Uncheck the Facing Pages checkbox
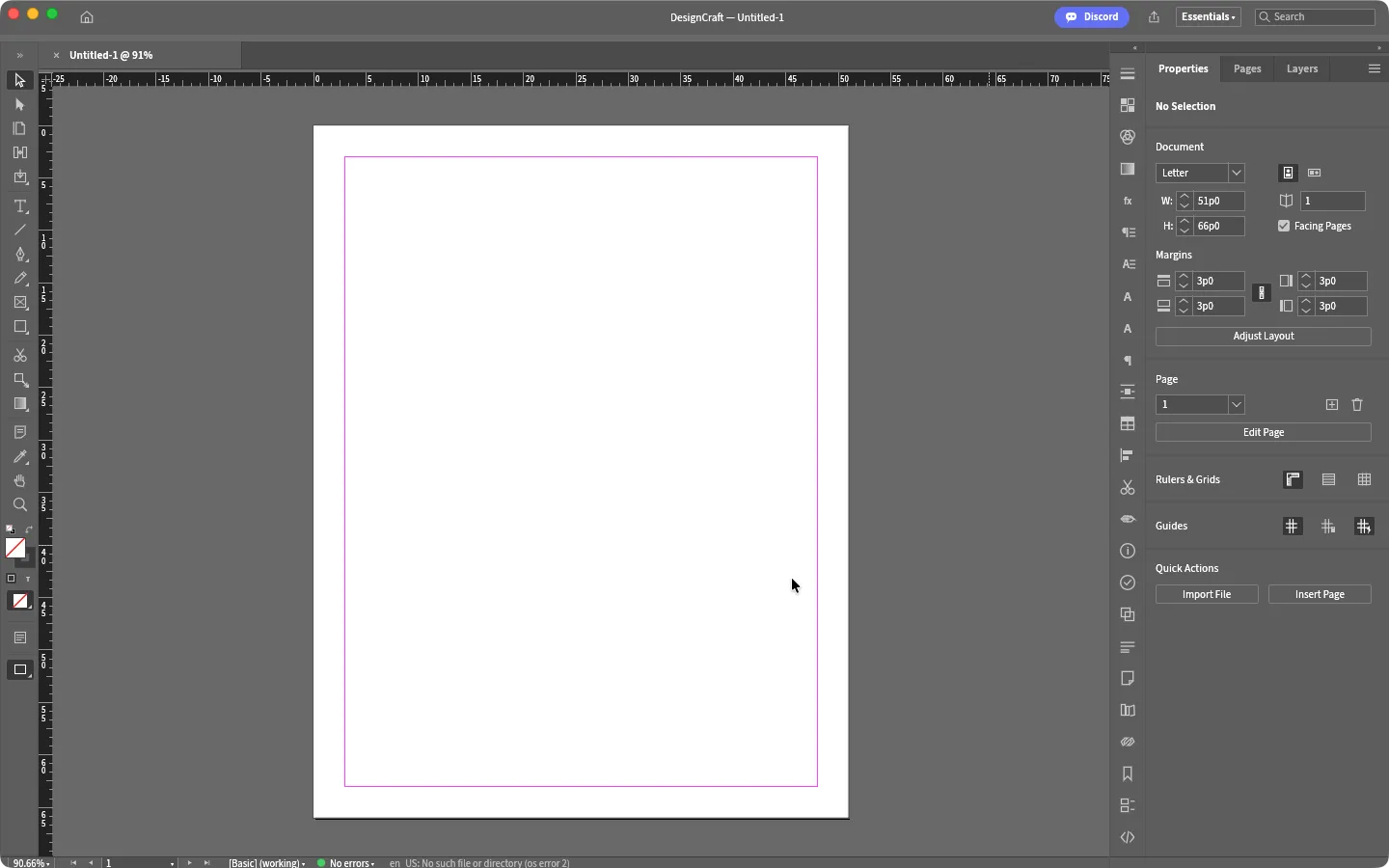This screenshot has height=868, width=1389. point(1285,227)
